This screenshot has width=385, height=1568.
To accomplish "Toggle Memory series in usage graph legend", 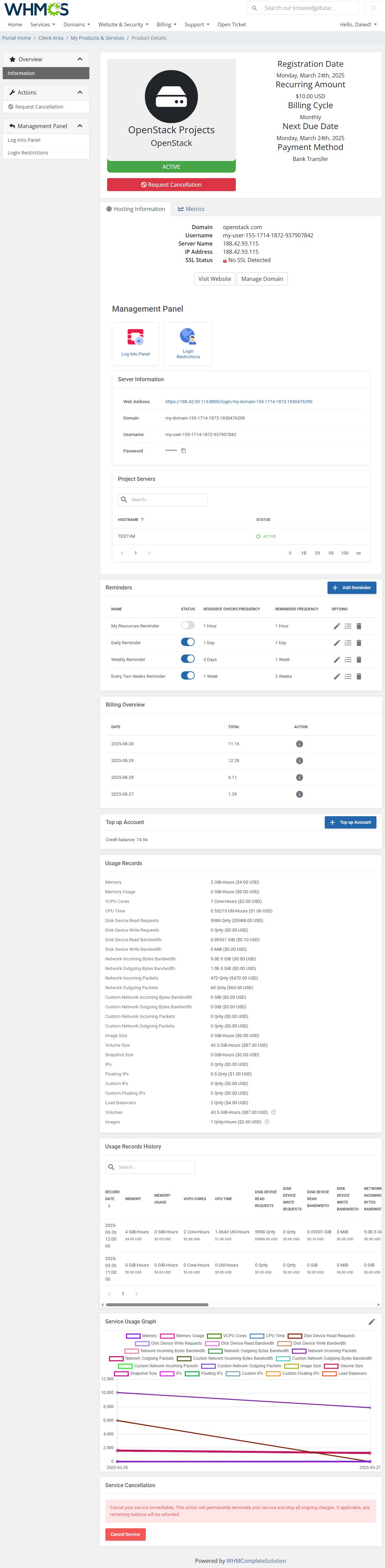I will 142,1335.
